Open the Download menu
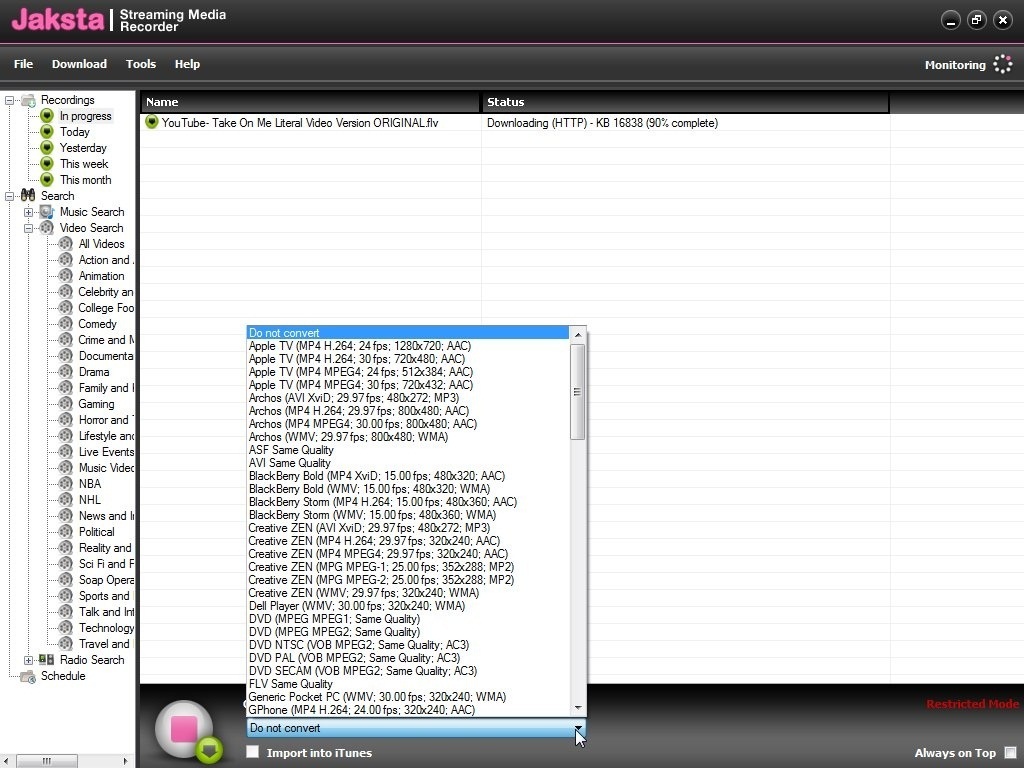 point(79,63)
